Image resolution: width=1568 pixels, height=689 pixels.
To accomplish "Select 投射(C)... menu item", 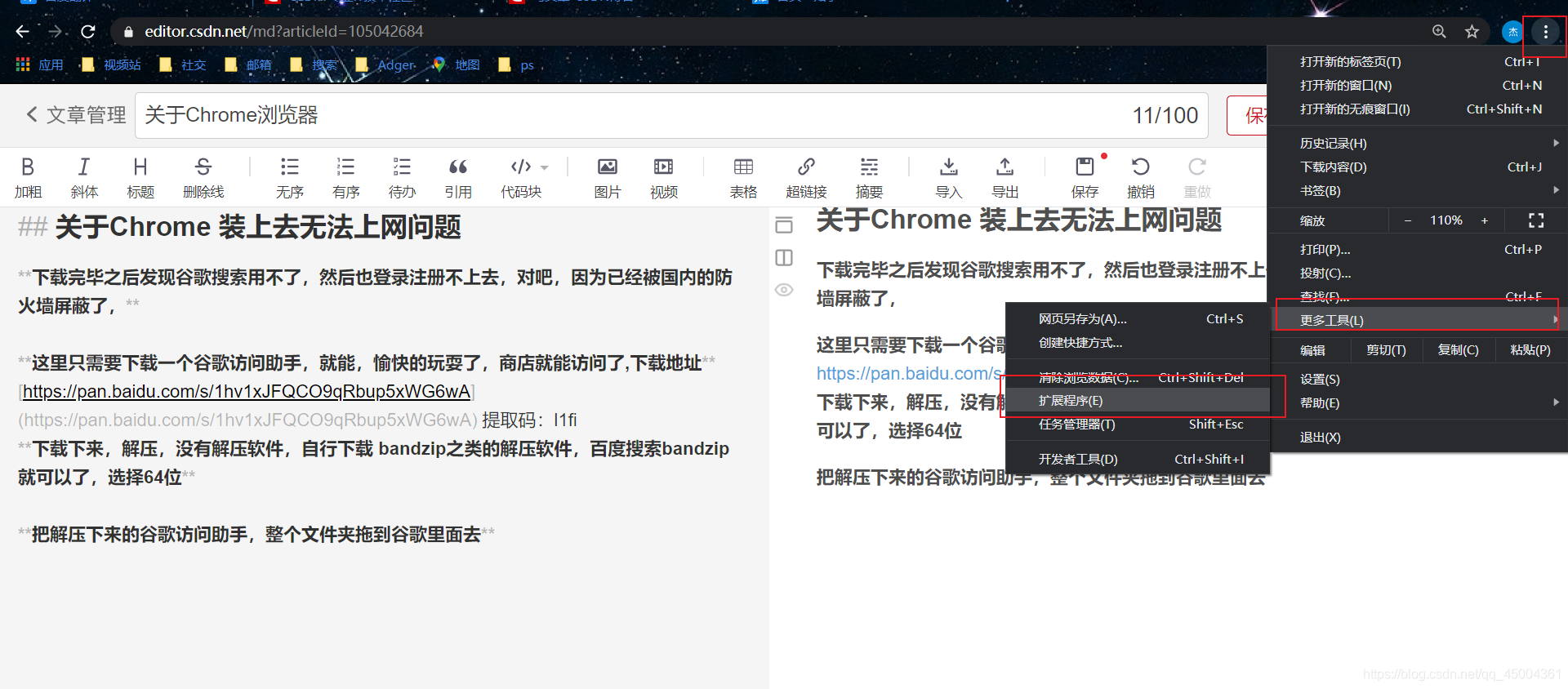I will point(1418,273).
